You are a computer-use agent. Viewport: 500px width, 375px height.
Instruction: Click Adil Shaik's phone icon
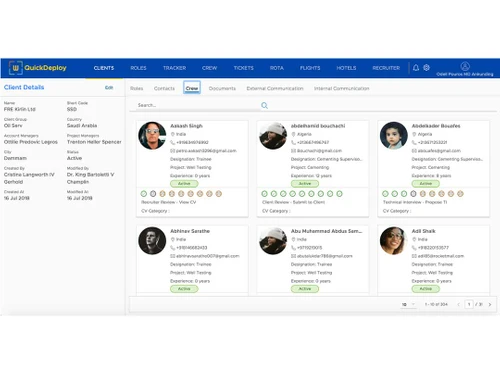click(414, 248)
